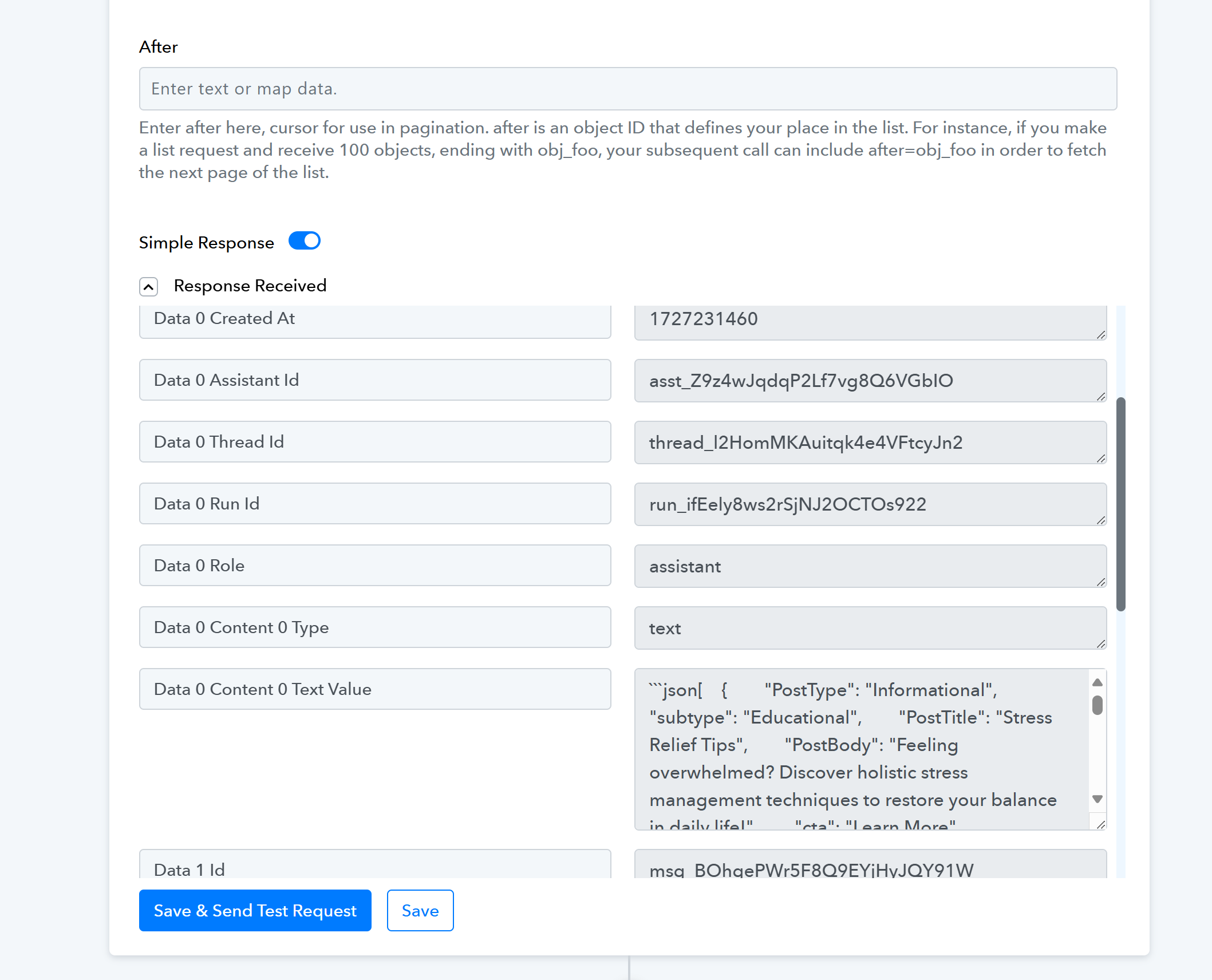This screenshot has height=980, width=1212.
Task: Select the Data 0 Thread Id label field
Action: tap(375, 442)
